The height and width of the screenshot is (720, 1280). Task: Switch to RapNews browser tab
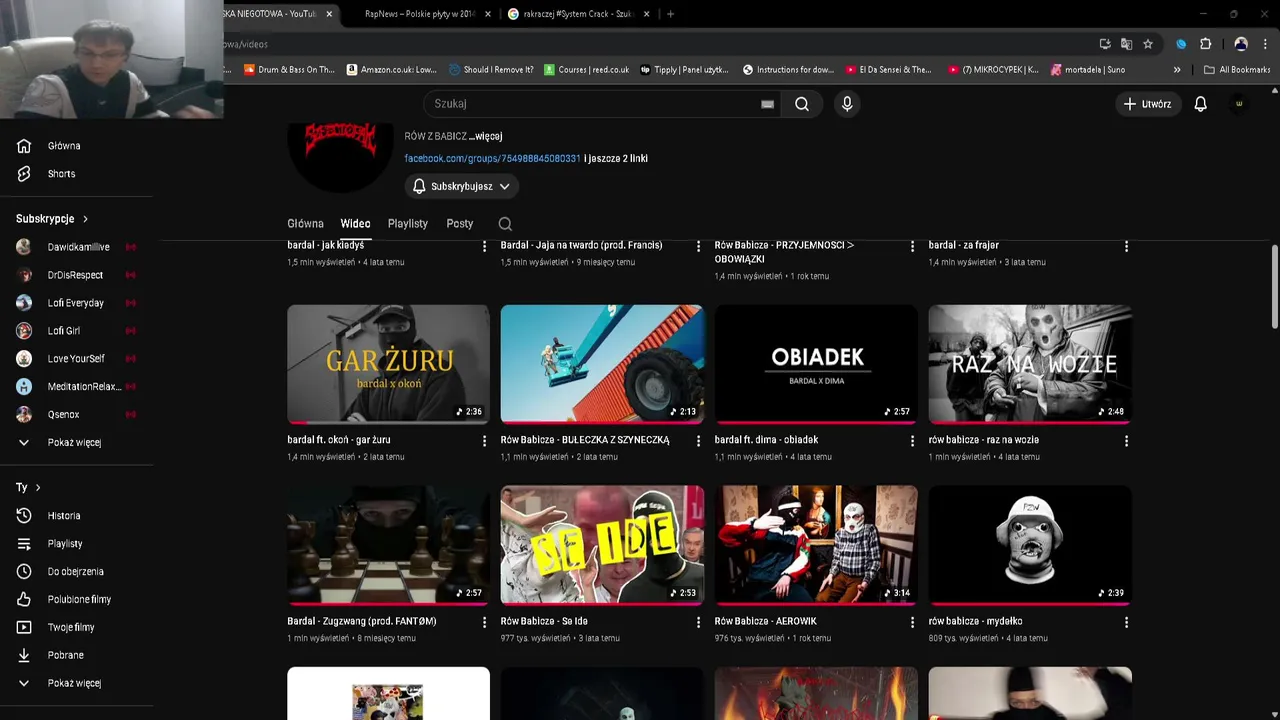418,14
